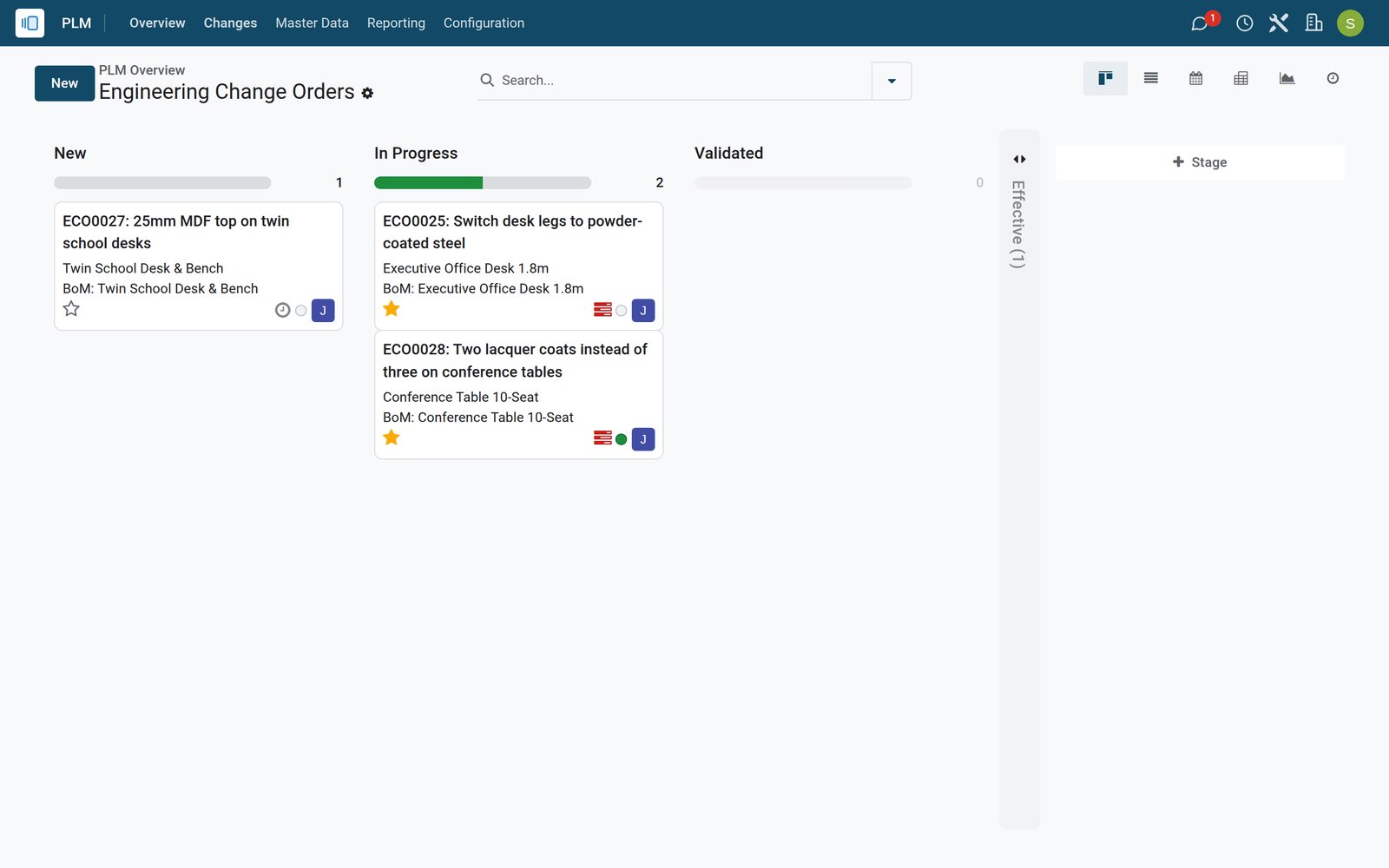Click 'BoM: Twin School Desk & Bench' text
Viewport: 1389px width, 868px height.
161,289
